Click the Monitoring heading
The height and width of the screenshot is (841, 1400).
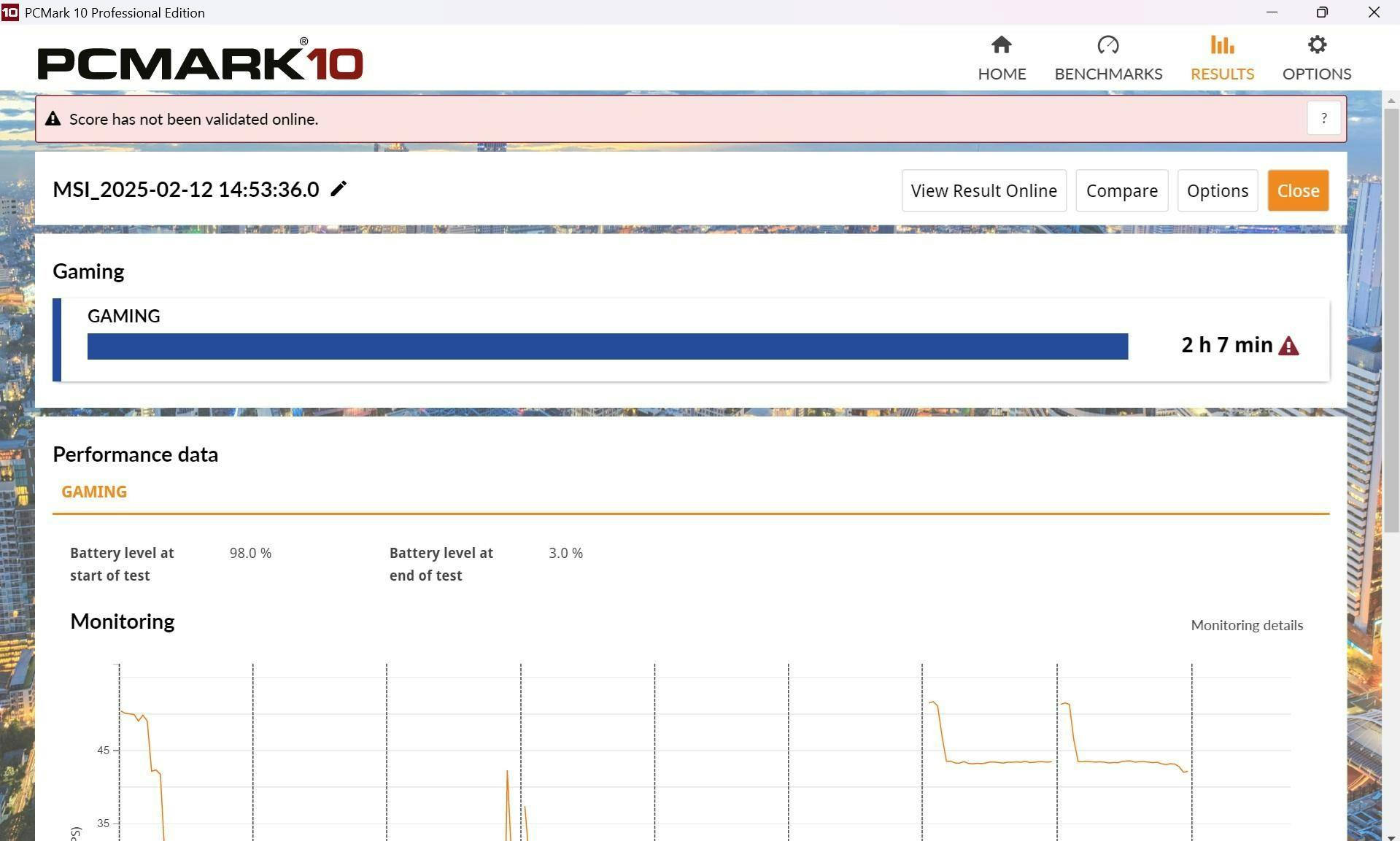coord(122,621)
